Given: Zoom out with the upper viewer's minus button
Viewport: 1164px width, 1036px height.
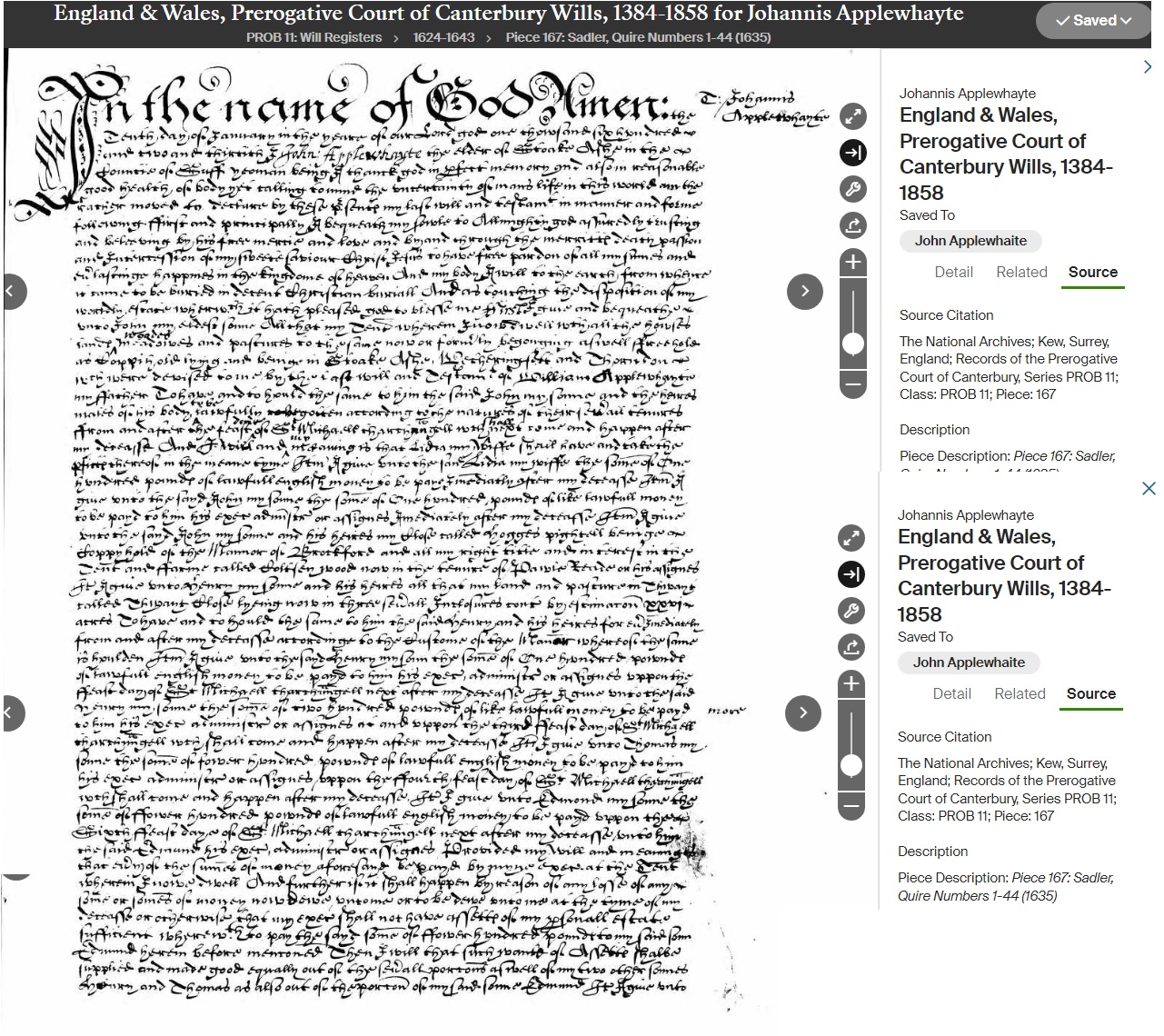Looking at the screenshot, I should point(852,384).
